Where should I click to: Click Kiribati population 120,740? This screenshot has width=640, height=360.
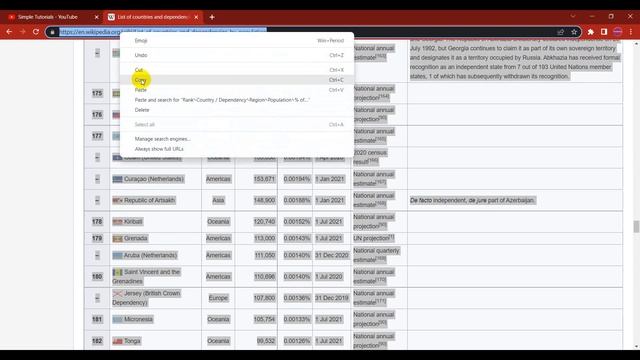tap(264, 221)
